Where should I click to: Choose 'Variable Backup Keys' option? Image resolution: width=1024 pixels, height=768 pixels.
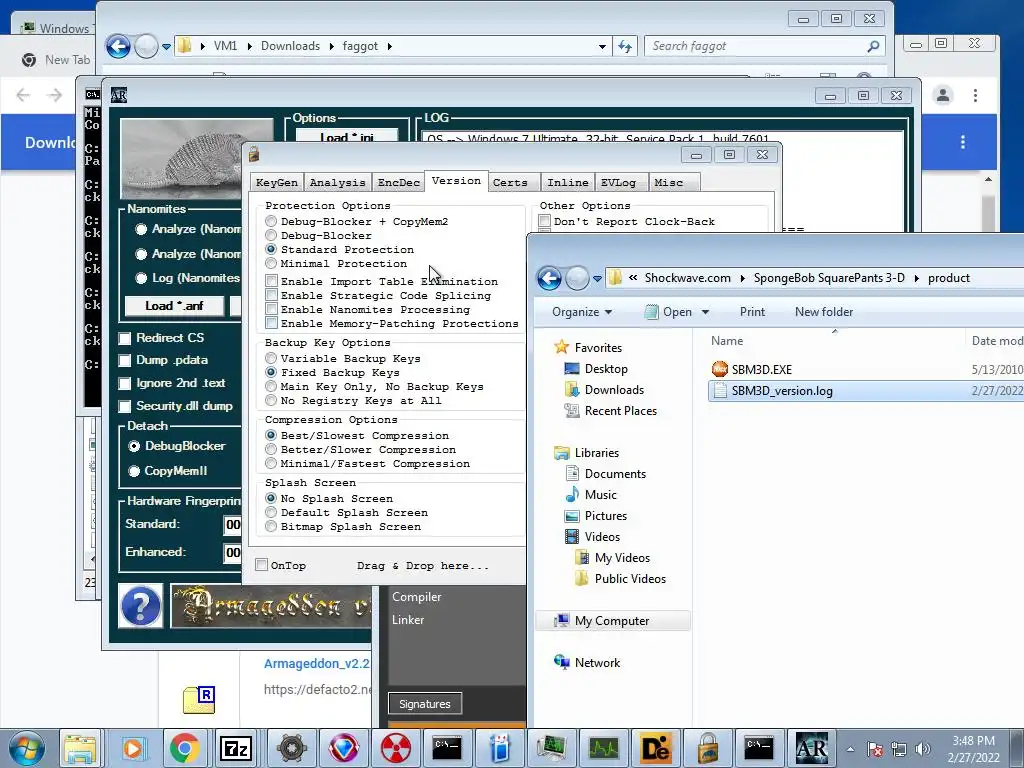pos(271,359)
